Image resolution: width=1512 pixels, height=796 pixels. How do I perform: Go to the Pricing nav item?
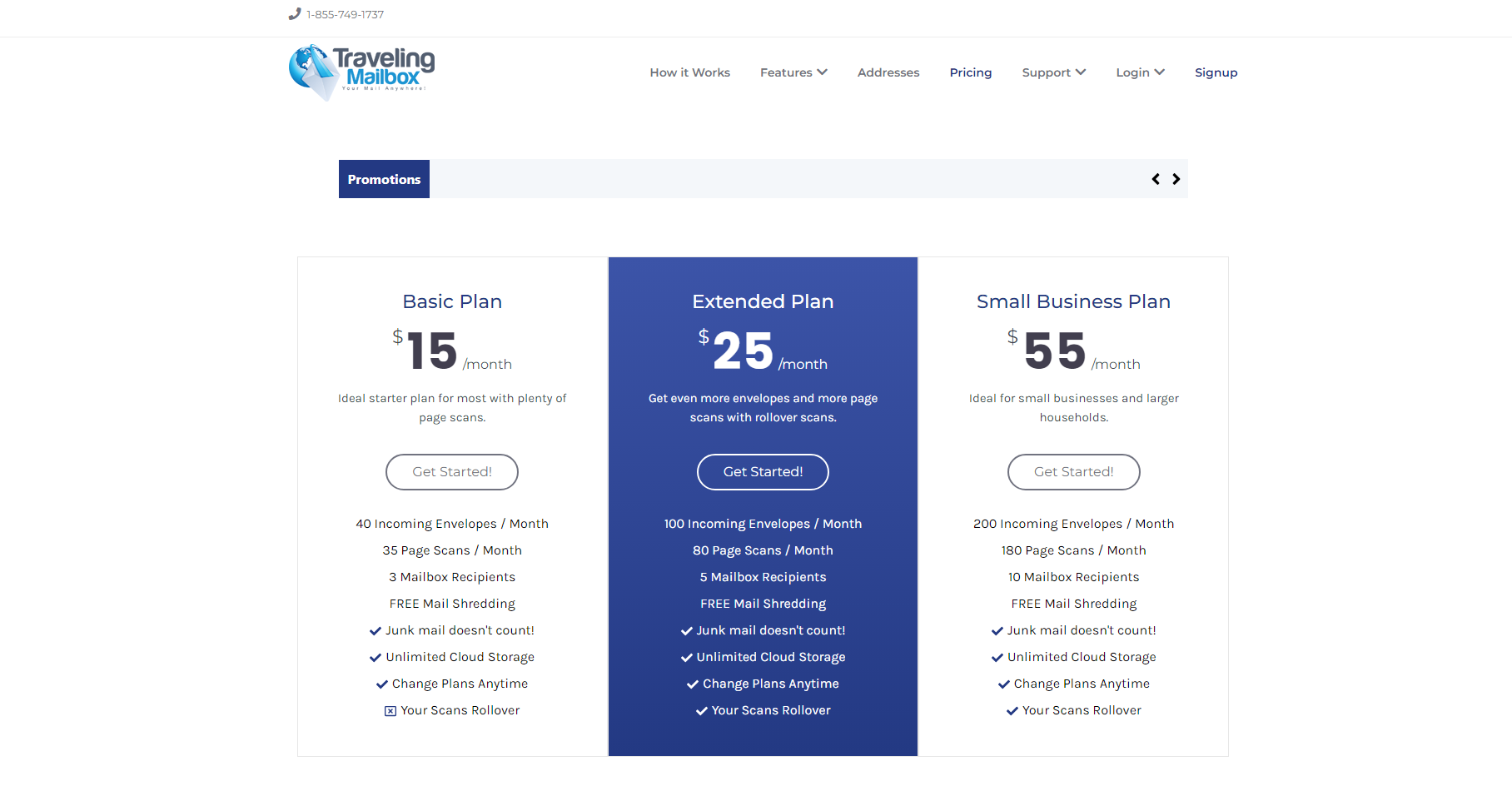click(971, 72)
